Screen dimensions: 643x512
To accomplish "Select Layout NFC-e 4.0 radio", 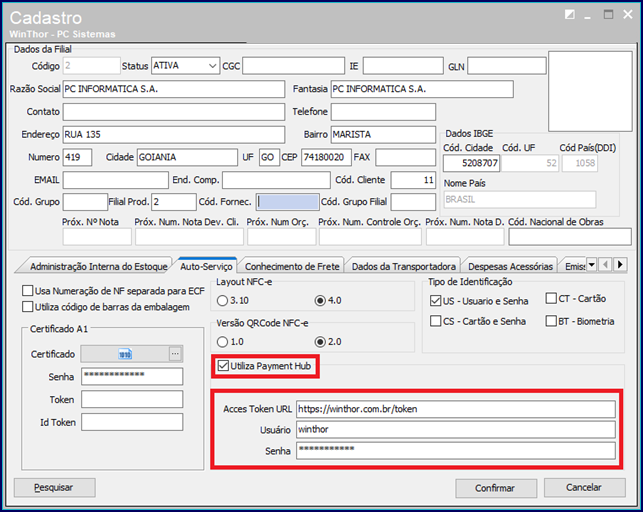I will (320, 300).
